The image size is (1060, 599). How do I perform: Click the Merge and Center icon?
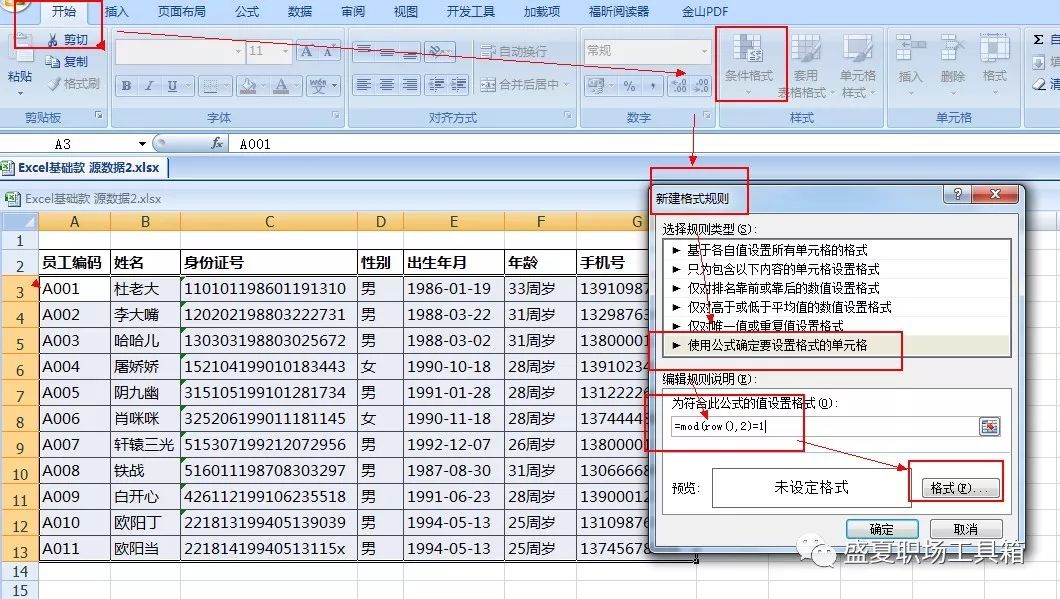click(x=487, y=85)
